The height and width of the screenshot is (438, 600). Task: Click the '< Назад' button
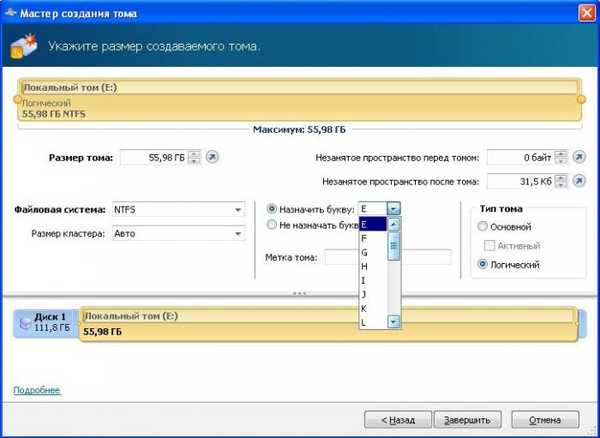tap(398, 420)
